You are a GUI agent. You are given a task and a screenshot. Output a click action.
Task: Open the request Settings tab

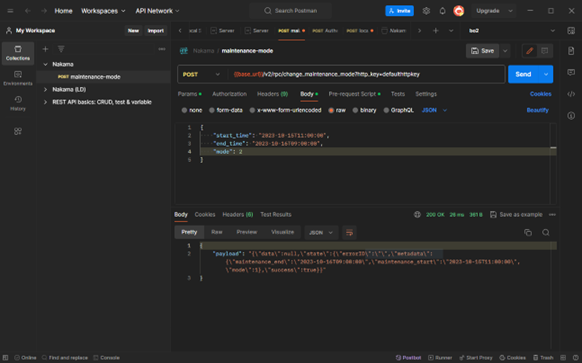(x=426, y=94)
